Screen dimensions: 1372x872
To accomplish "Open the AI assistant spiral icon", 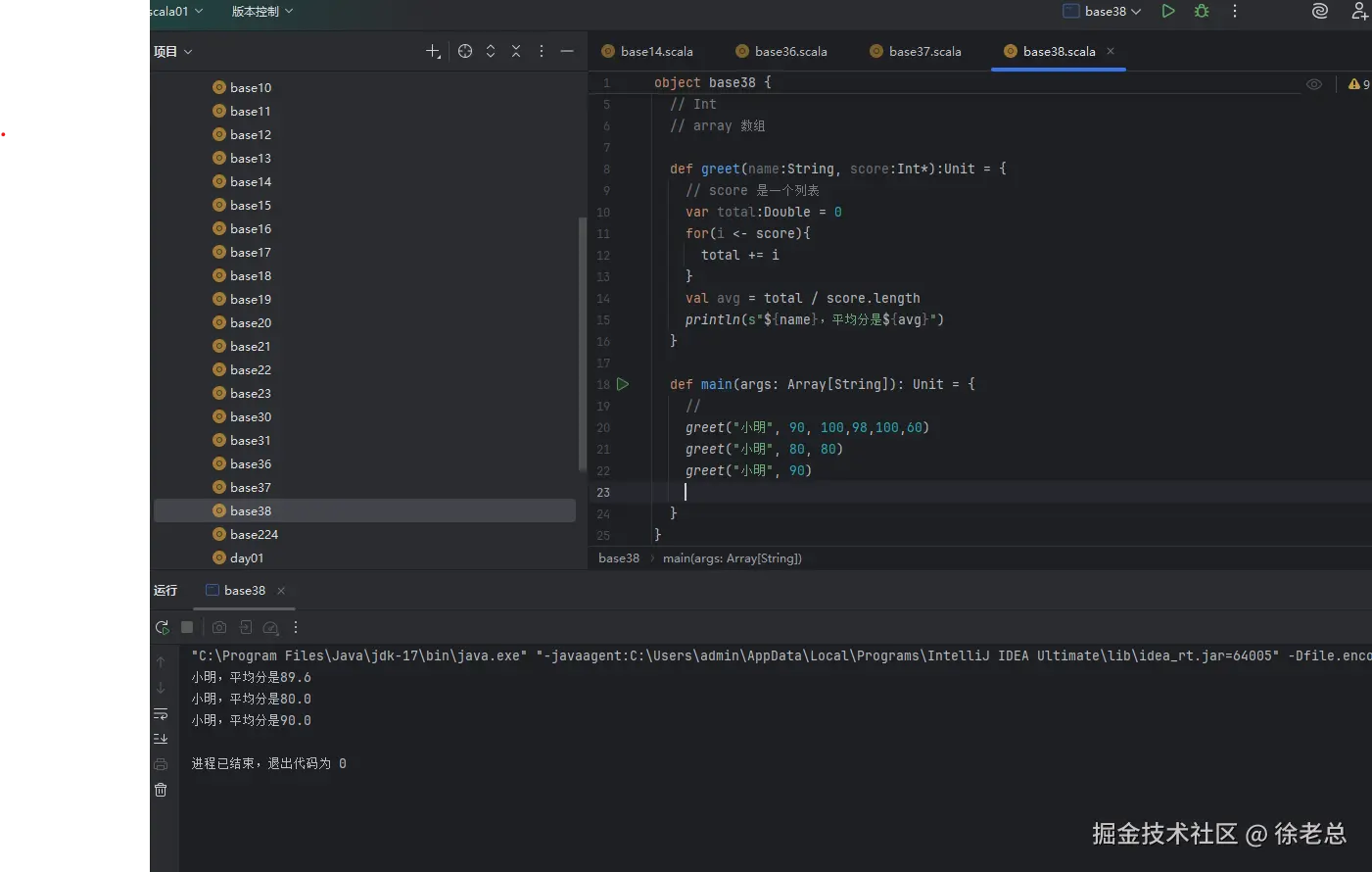I will (1320, 11).
